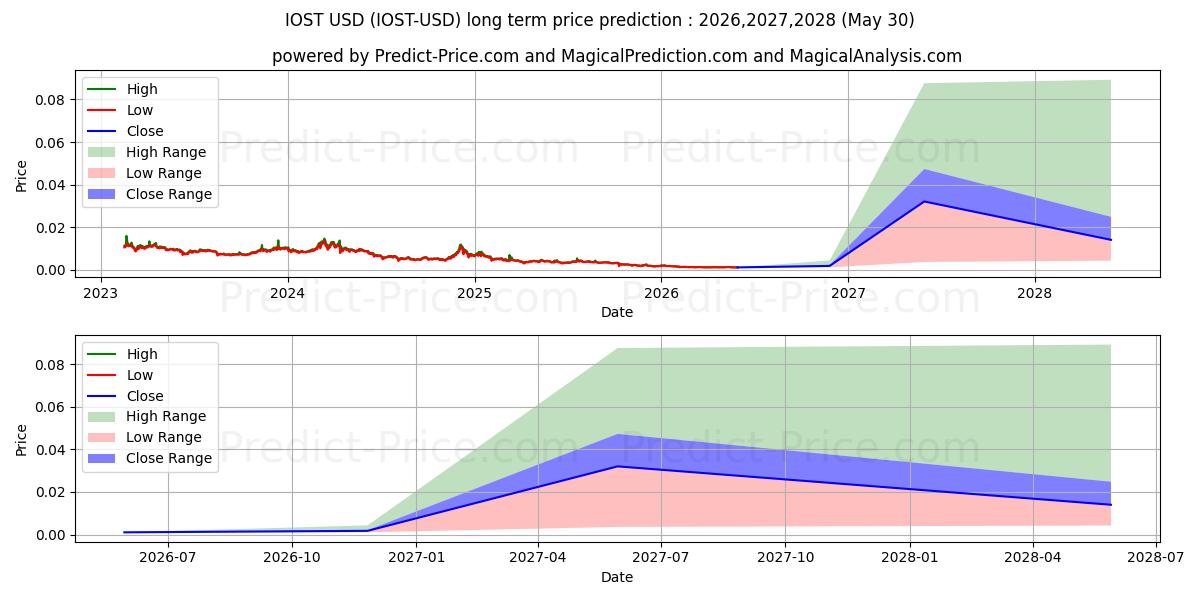The width and height of the screenshot is (1200, 600).
Task: Click the pink Low Range swatch in bottom legend
Action: (102, 438)
